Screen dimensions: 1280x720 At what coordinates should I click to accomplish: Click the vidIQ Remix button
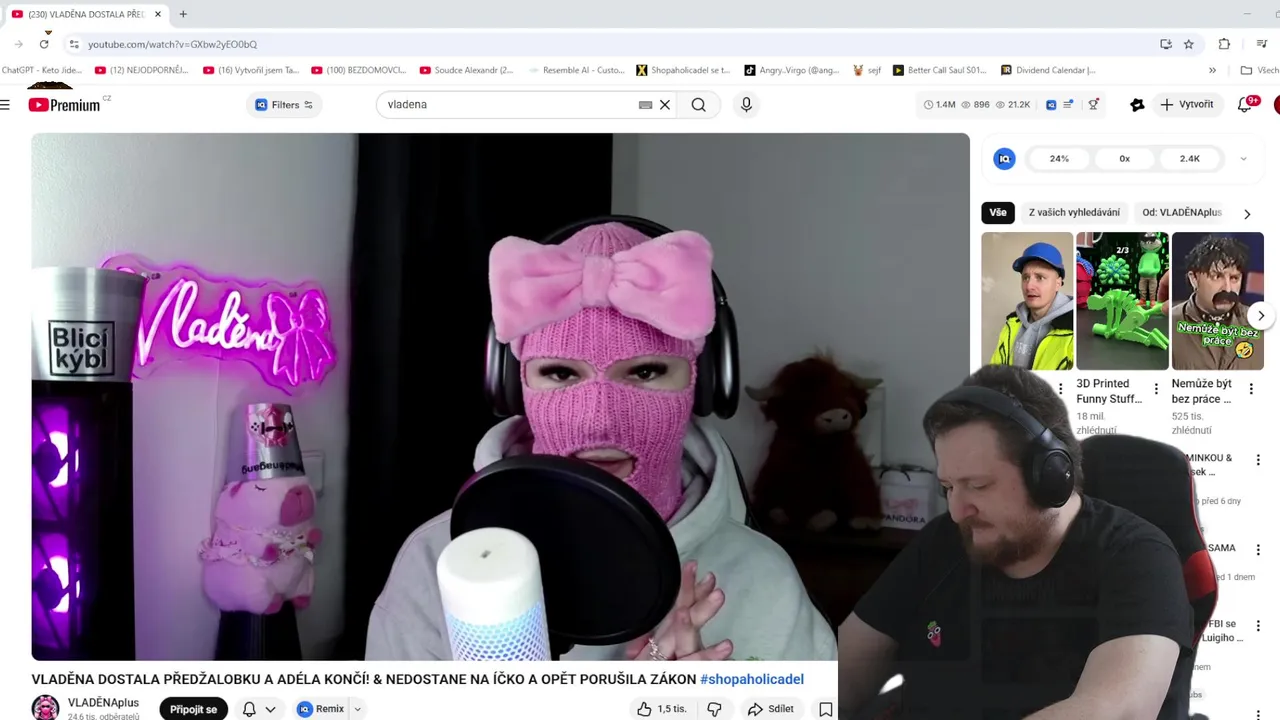click(x=320, y=709)
